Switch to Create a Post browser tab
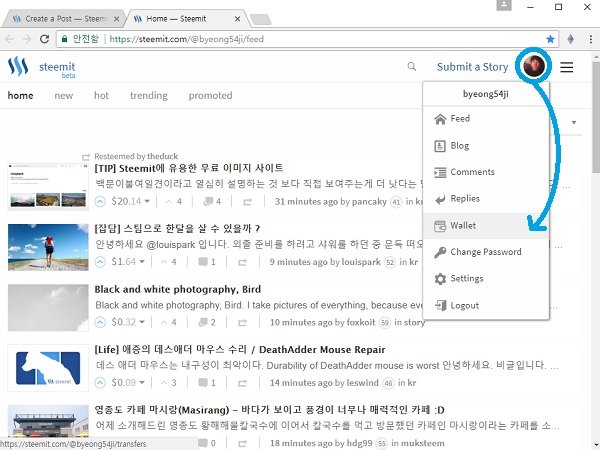Screen dimensions: 600x450 63,19
